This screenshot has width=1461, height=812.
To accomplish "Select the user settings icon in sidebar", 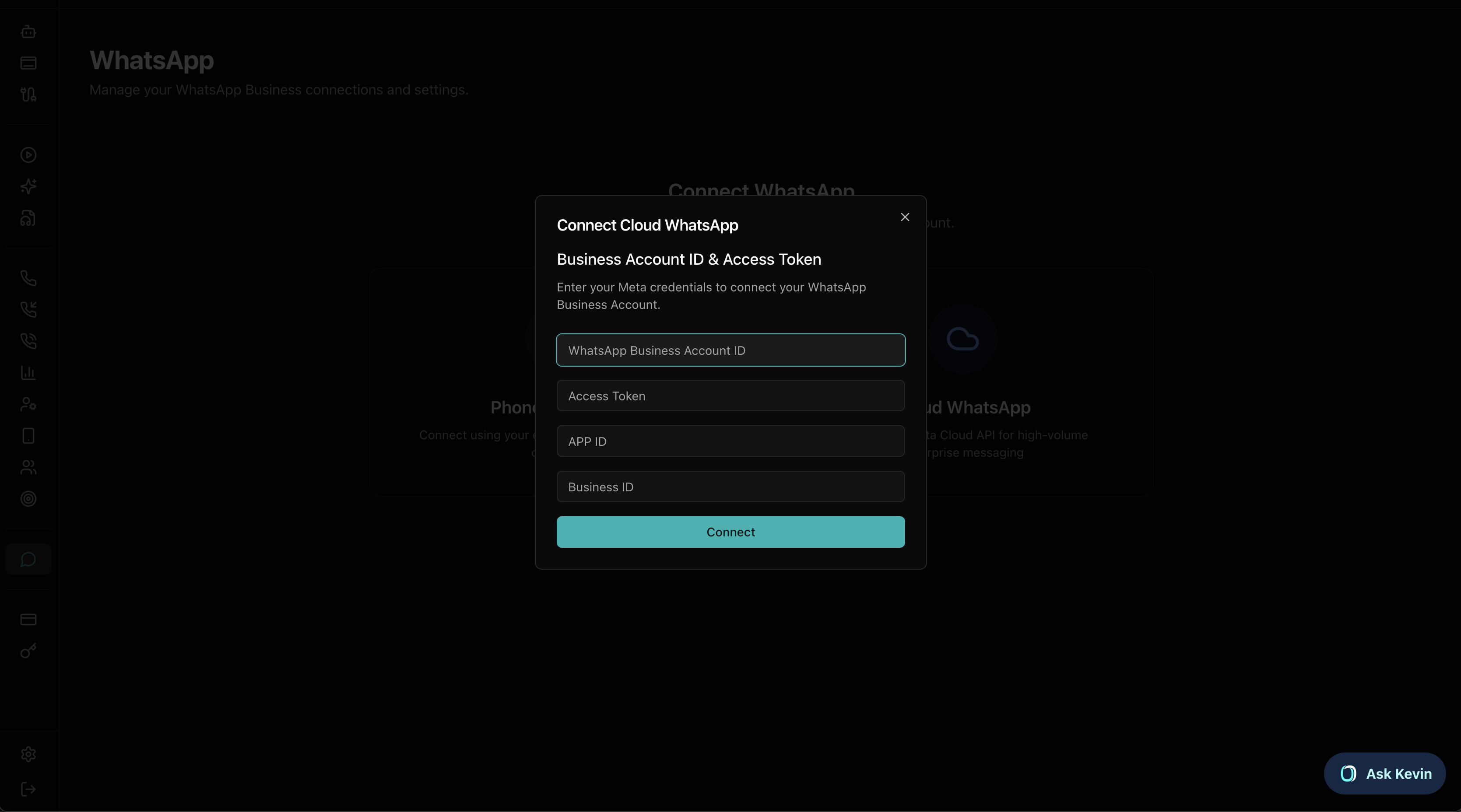I will pyautogui.click(x=28, y=404).
